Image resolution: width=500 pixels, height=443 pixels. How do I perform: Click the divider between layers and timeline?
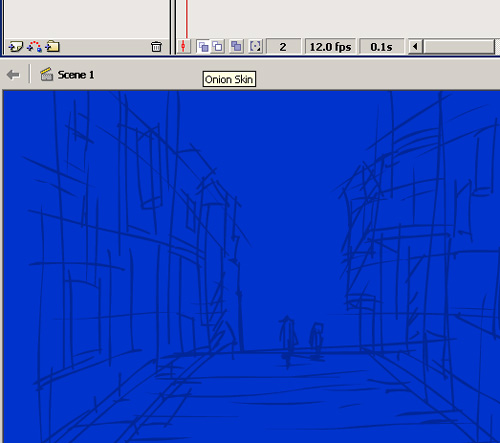click(172, 27)
